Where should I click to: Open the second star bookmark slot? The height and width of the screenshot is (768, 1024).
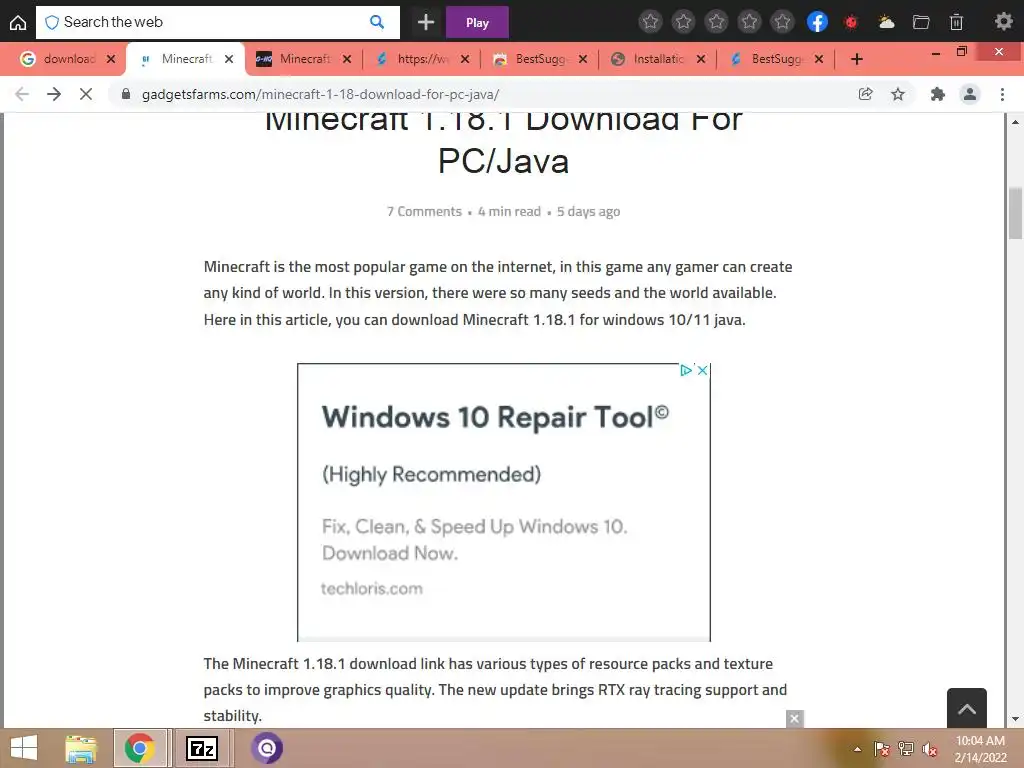683,22
